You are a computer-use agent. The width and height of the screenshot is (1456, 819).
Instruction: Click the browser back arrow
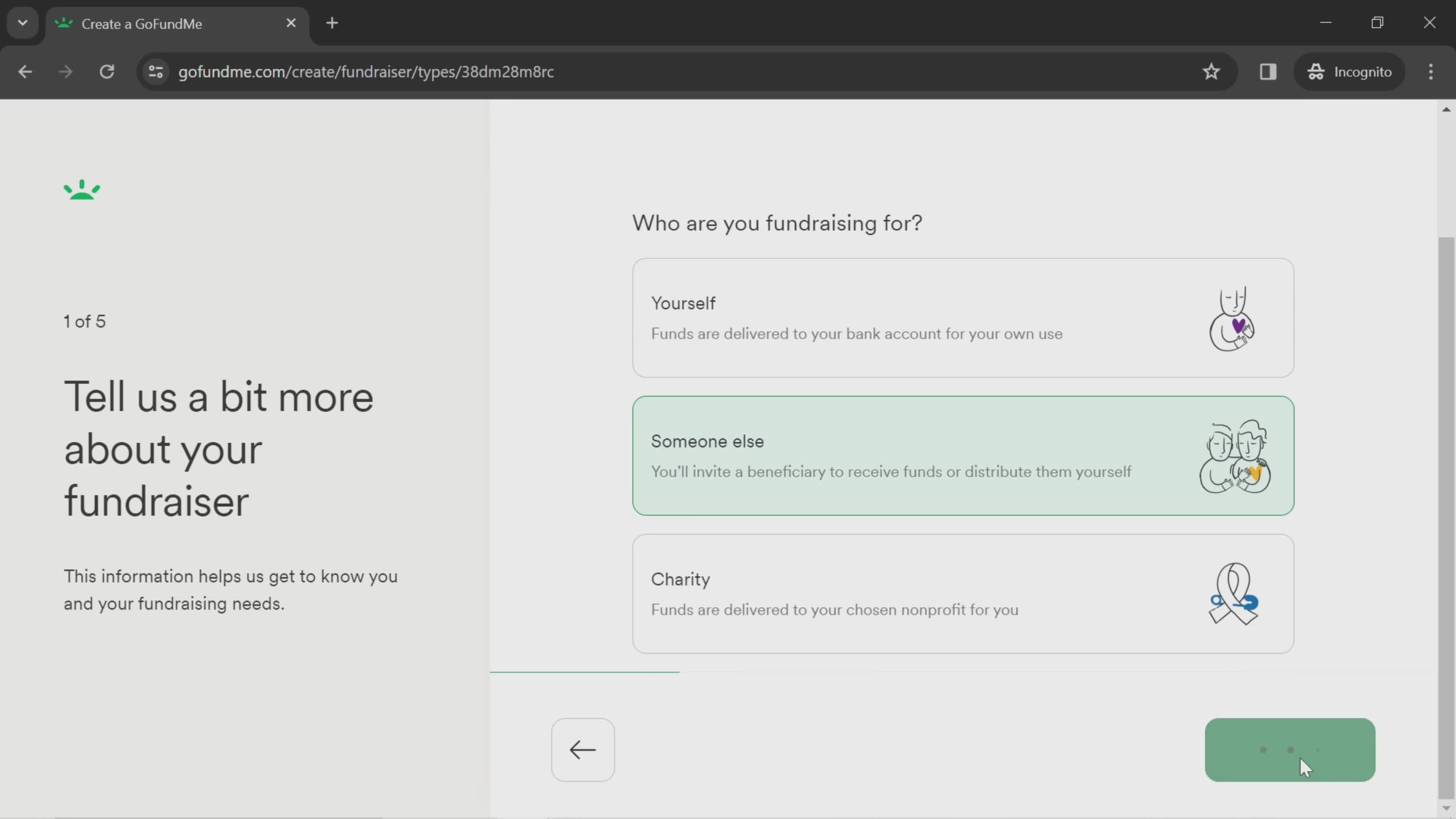point(25,72)
